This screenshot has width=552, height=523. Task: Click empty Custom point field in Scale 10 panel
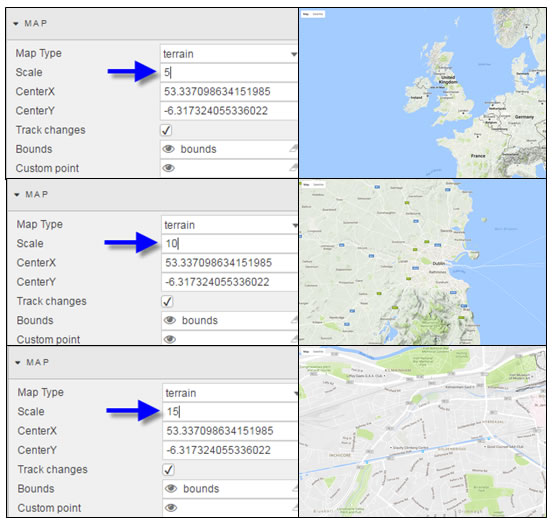[x=230, y=338]
